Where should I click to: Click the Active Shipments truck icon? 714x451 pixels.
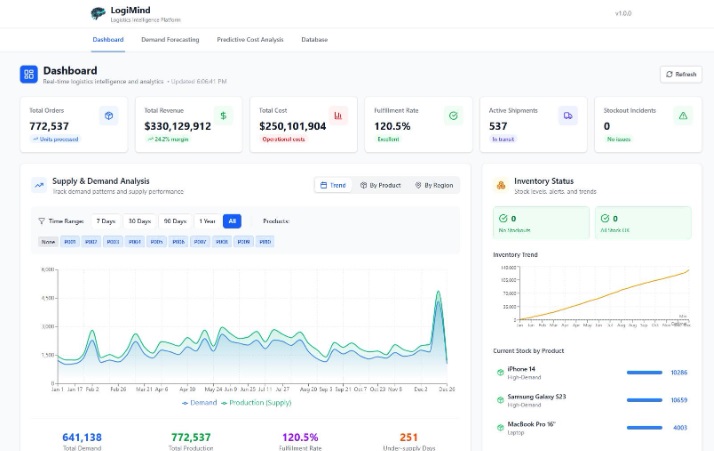pyautogui.click(x=568, y=116)
